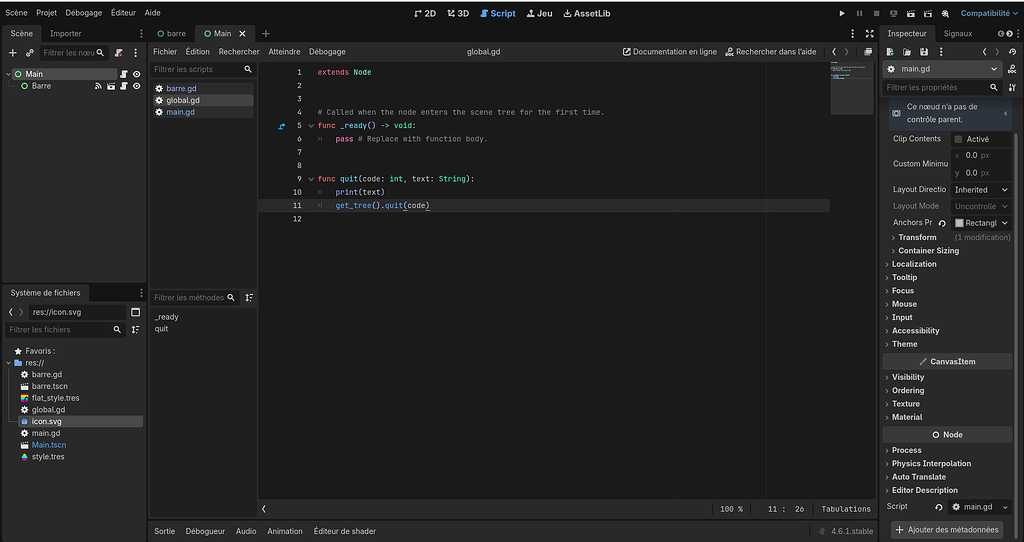The image size is (1024, 542).
Task: Switch to the Importer tab
Action: (66, 33)
